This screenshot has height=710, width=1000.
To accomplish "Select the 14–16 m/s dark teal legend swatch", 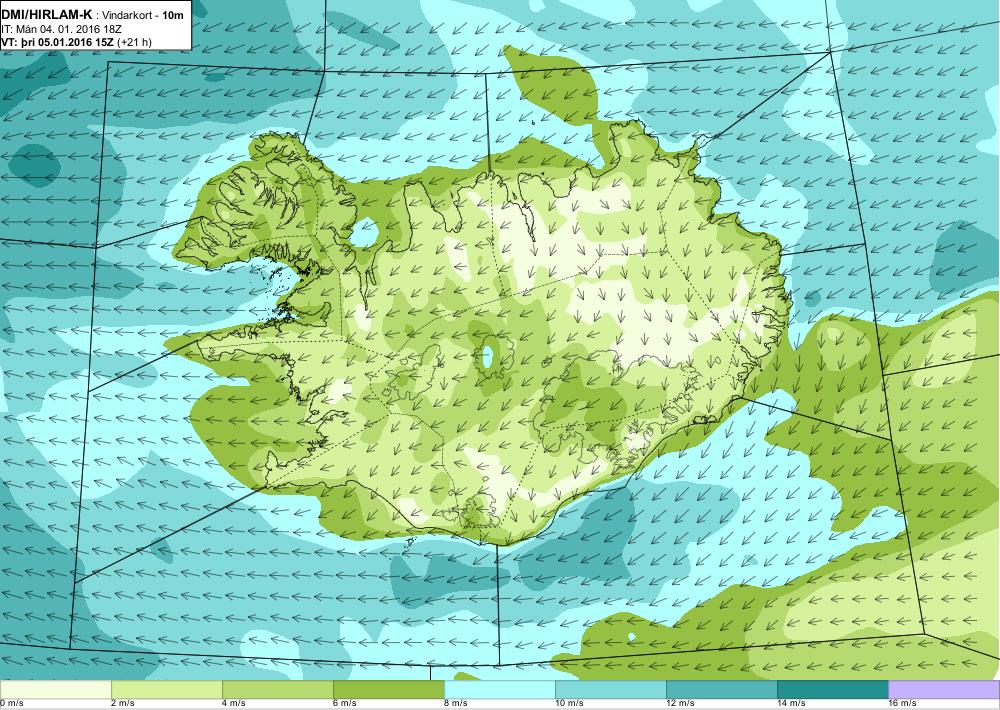I will [x=832, y=690].
